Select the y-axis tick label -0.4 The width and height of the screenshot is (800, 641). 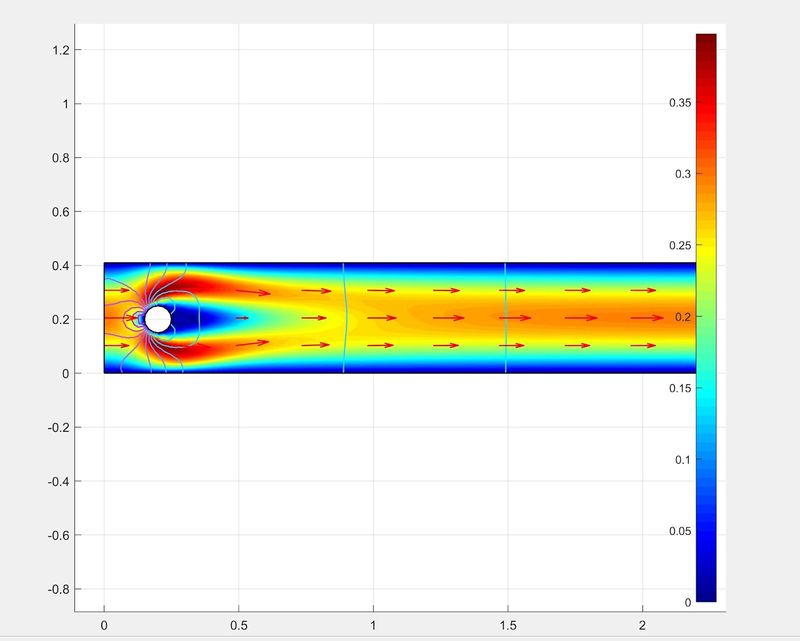click(x=58, y=481)
